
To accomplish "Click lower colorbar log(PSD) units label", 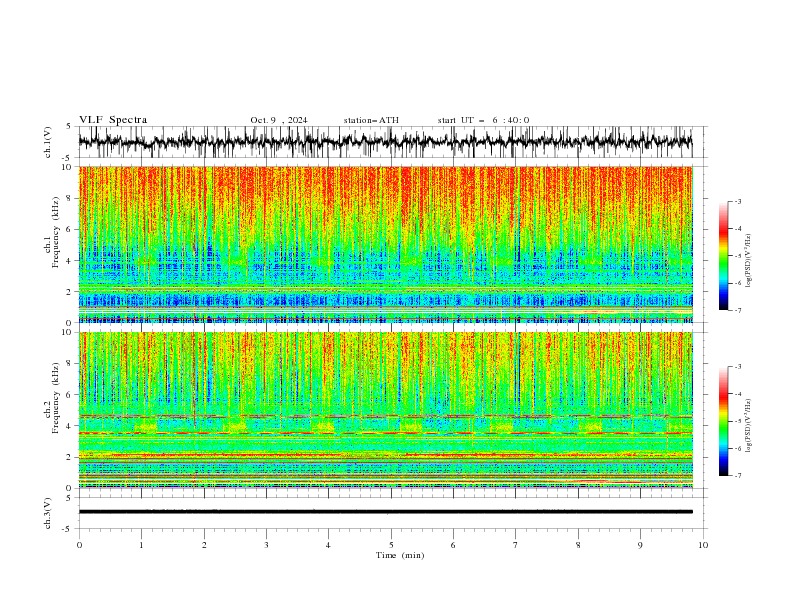I will tap(749, 425).
